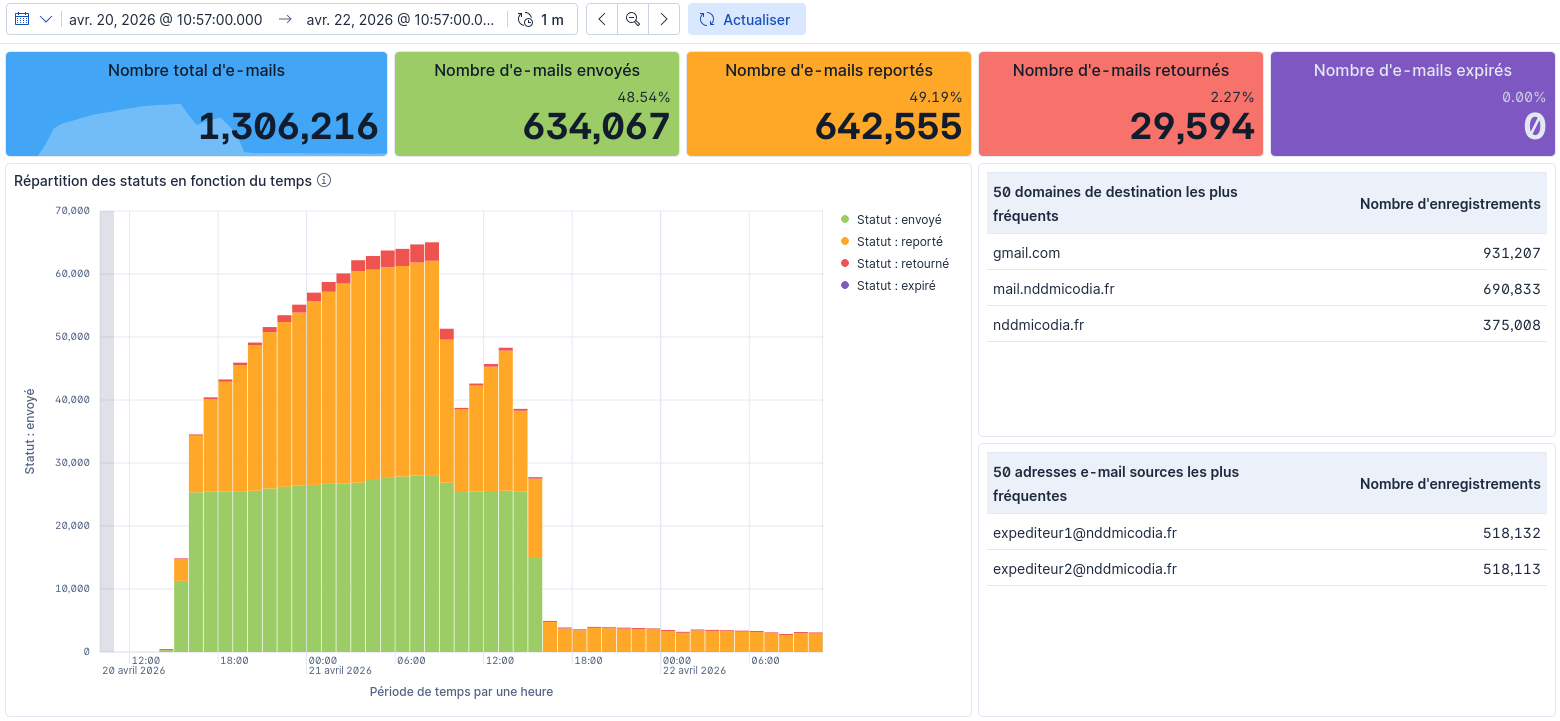Step time range backward arrow
This screenshot has height=721, width=1560.
click(x=601, y=19)
